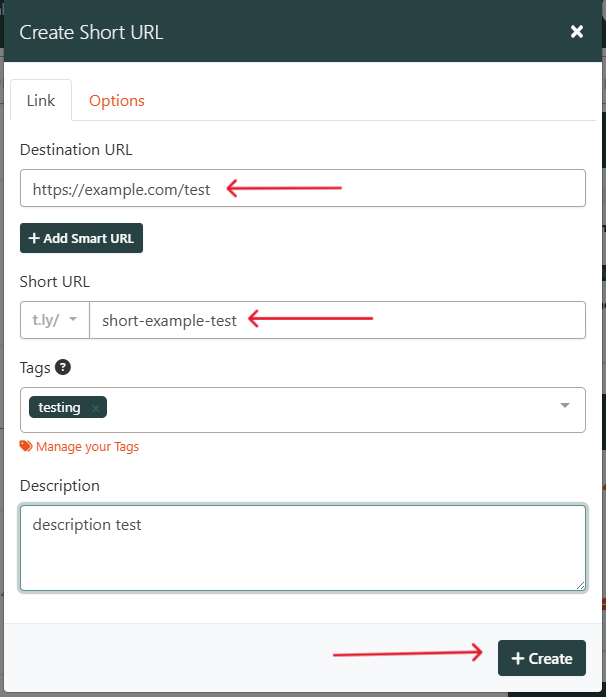The width and height of the screenshot is (606, 697).
Task: Expand the Tags dropdown arrow
Action: (x=565, y=405)
